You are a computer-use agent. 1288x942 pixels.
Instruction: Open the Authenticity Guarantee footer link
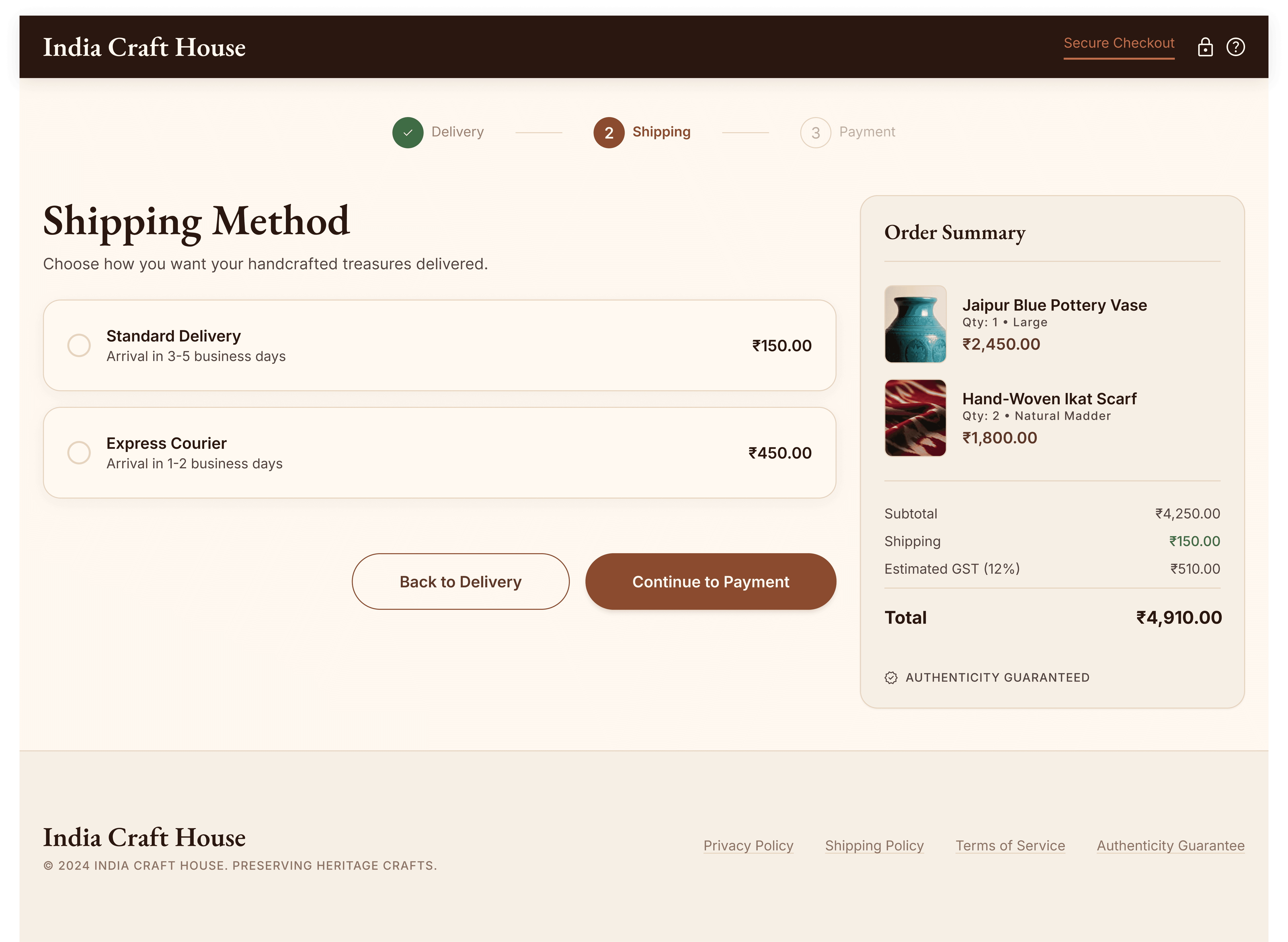click(x=1171, y=846)
